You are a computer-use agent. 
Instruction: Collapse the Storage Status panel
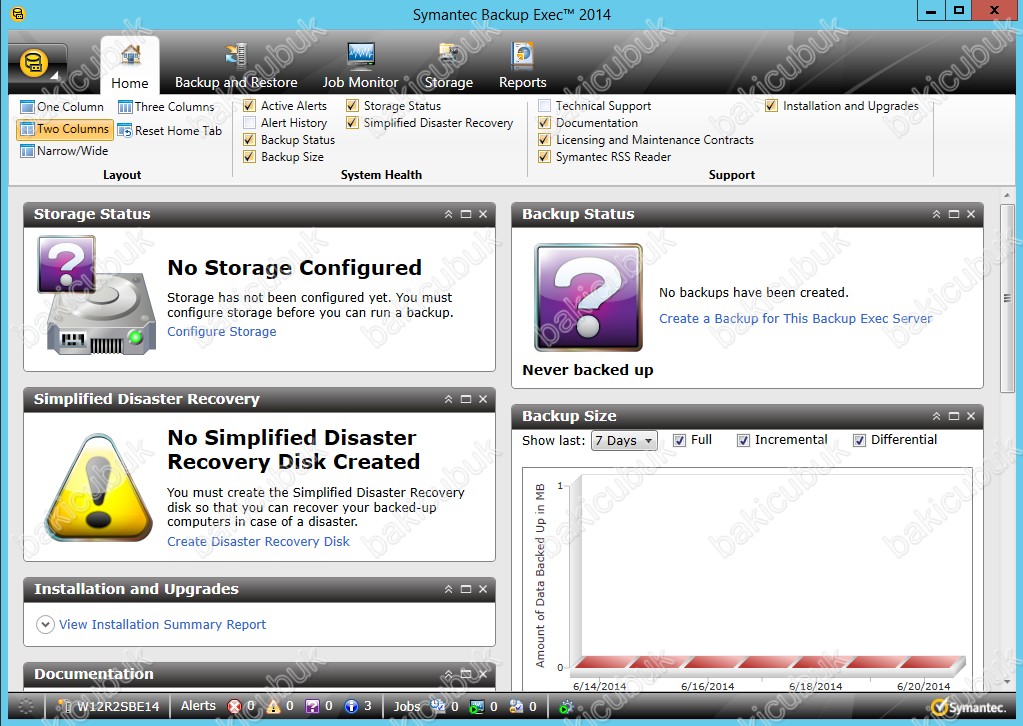(x=448, y=214)
